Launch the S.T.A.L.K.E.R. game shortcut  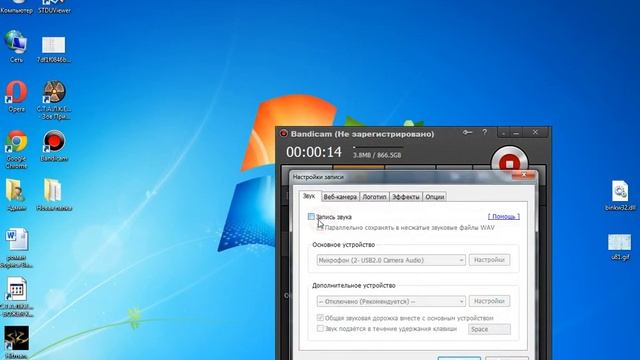point(54,100)
